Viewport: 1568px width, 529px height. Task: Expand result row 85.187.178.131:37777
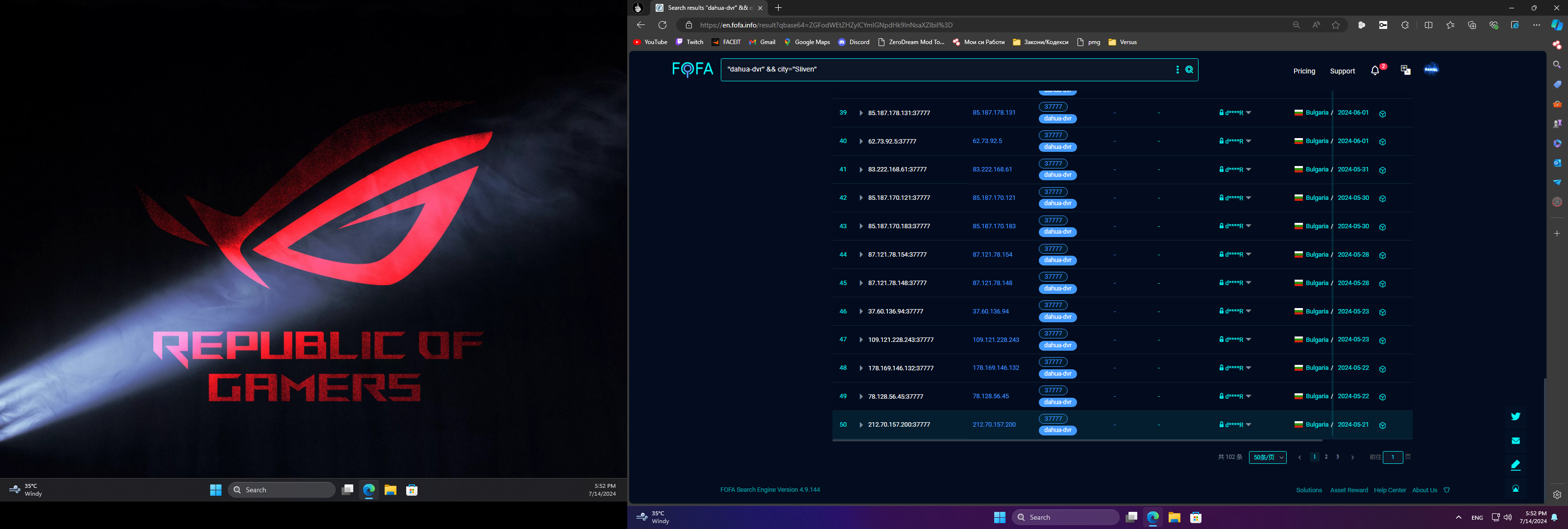click(861, 113)
